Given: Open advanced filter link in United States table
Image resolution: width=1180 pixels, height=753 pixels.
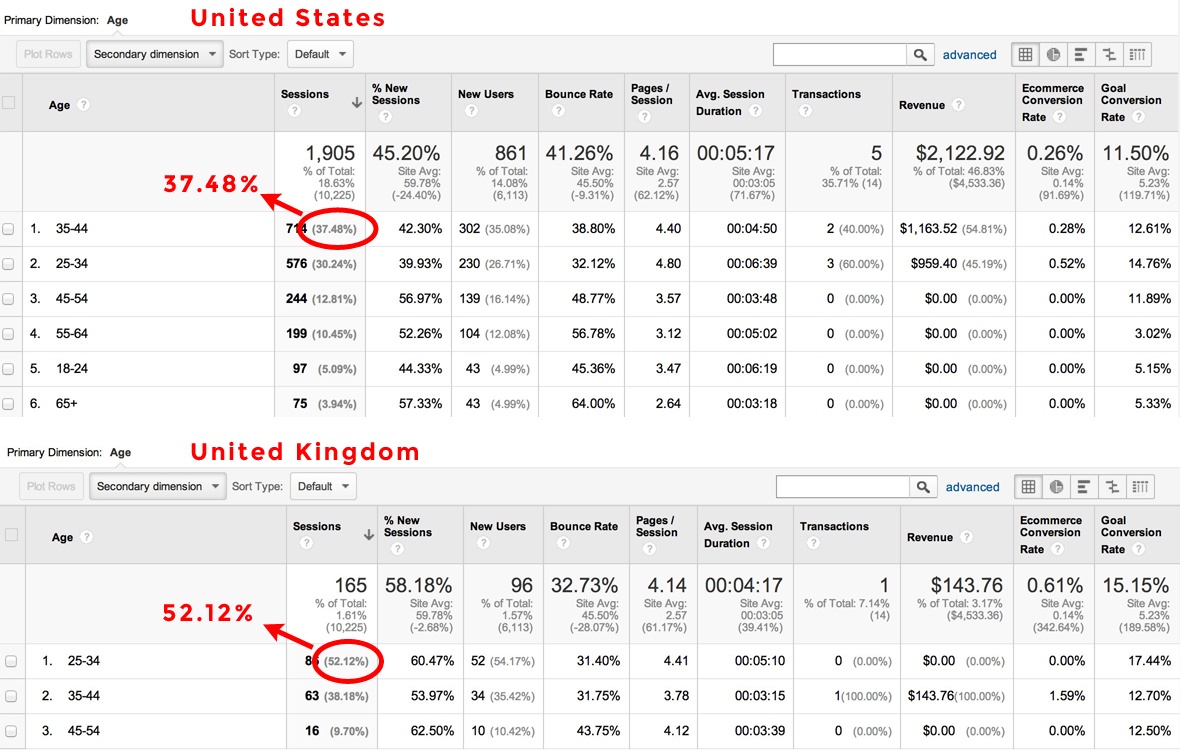Looking at the screenshot, I should tap(969, 55).
